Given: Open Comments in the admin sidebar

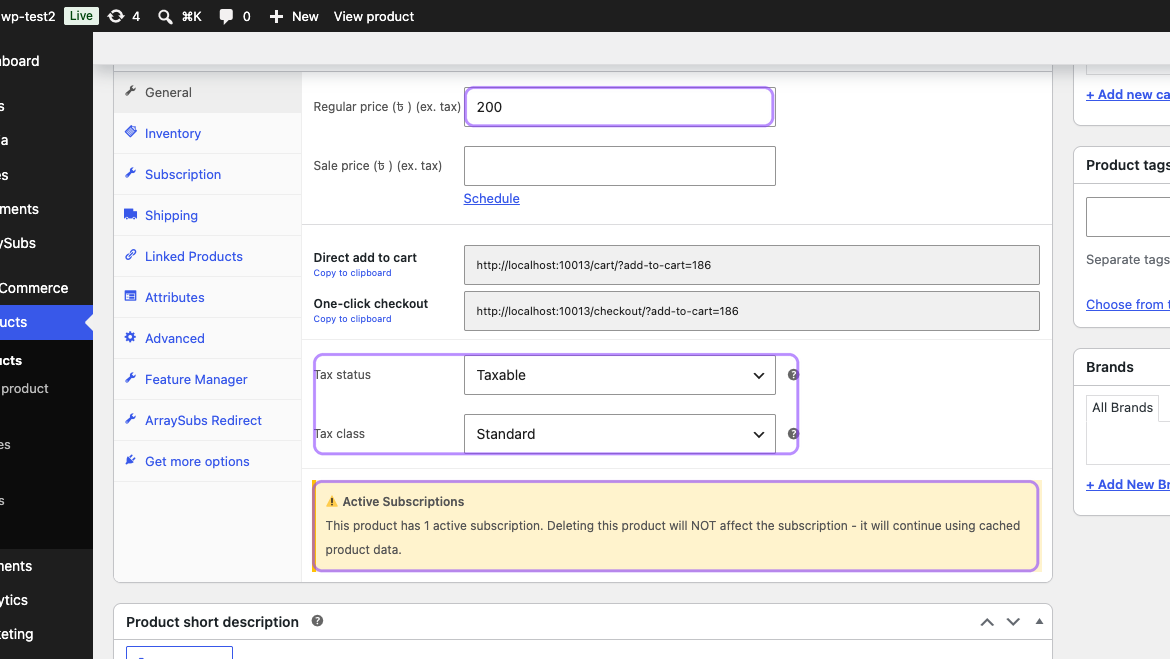Looking at the screenshot, I should point(46,210).
